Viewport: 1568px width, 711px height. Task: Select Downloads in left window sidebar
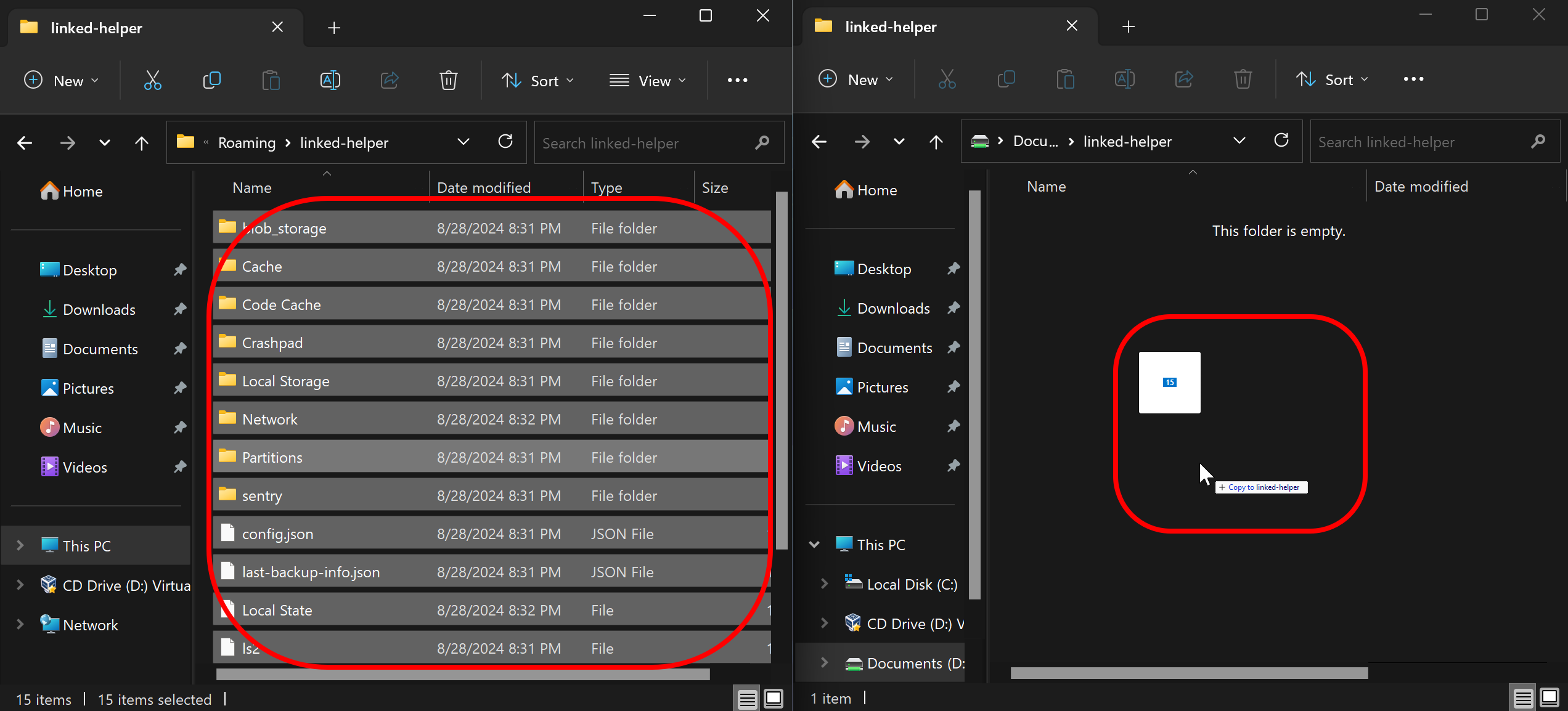(x=99, y=309)
